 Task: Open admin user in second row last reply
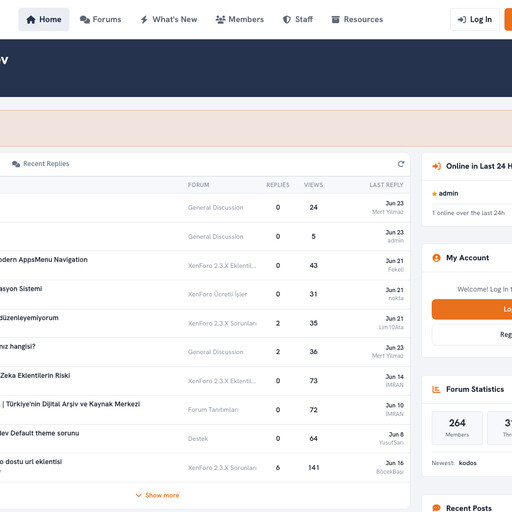pyautogui.click(x=396, y=240)
